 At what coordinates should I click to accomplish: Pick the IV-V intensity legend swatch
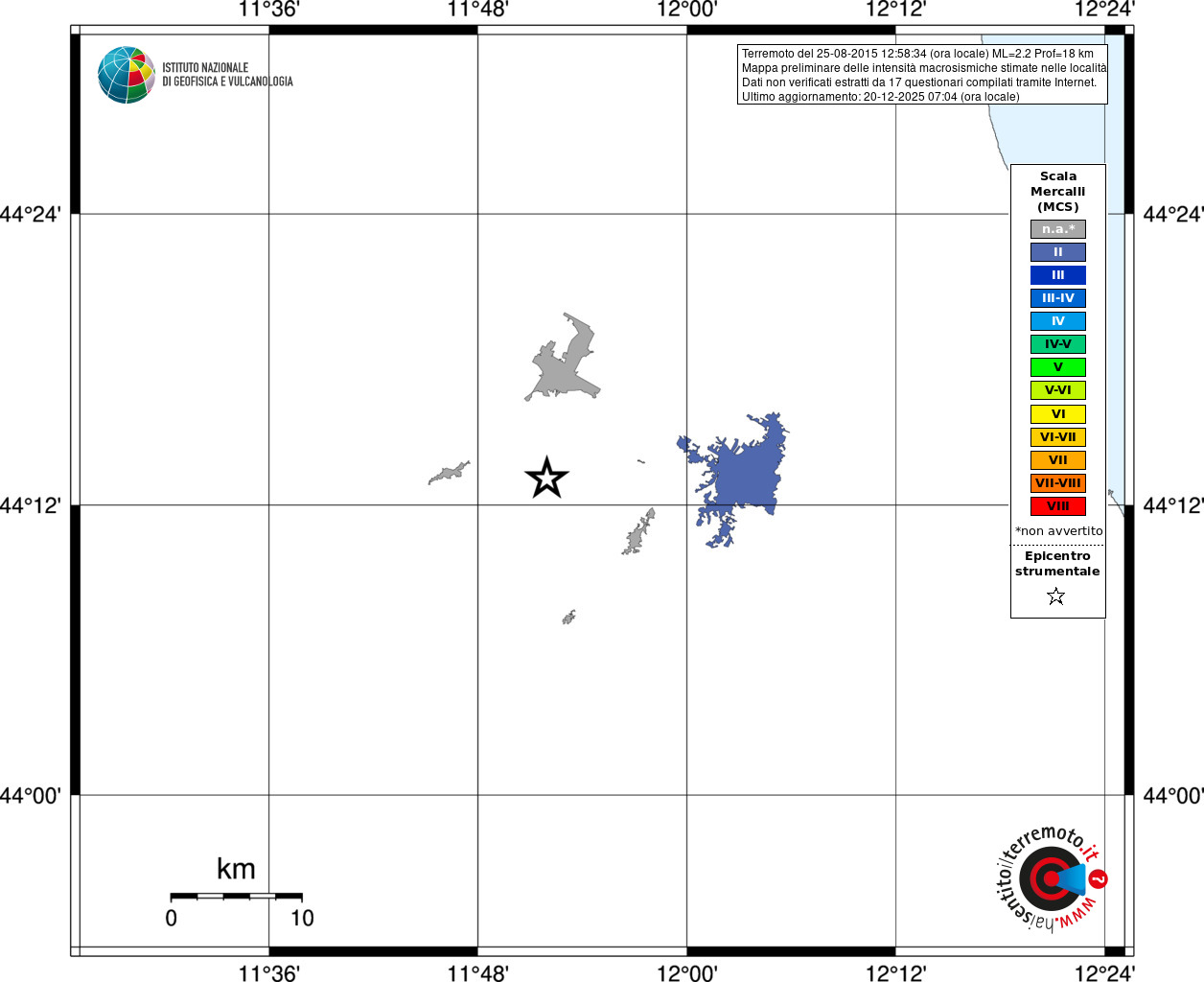1058,344
